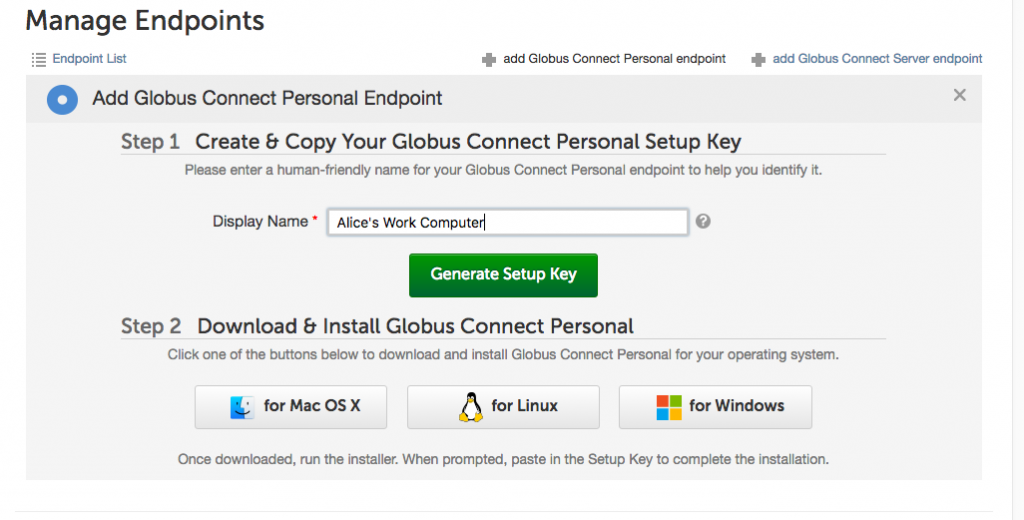Close the Add Globus Connect Personal panel

pyautogui.click(x=959, y=96)
